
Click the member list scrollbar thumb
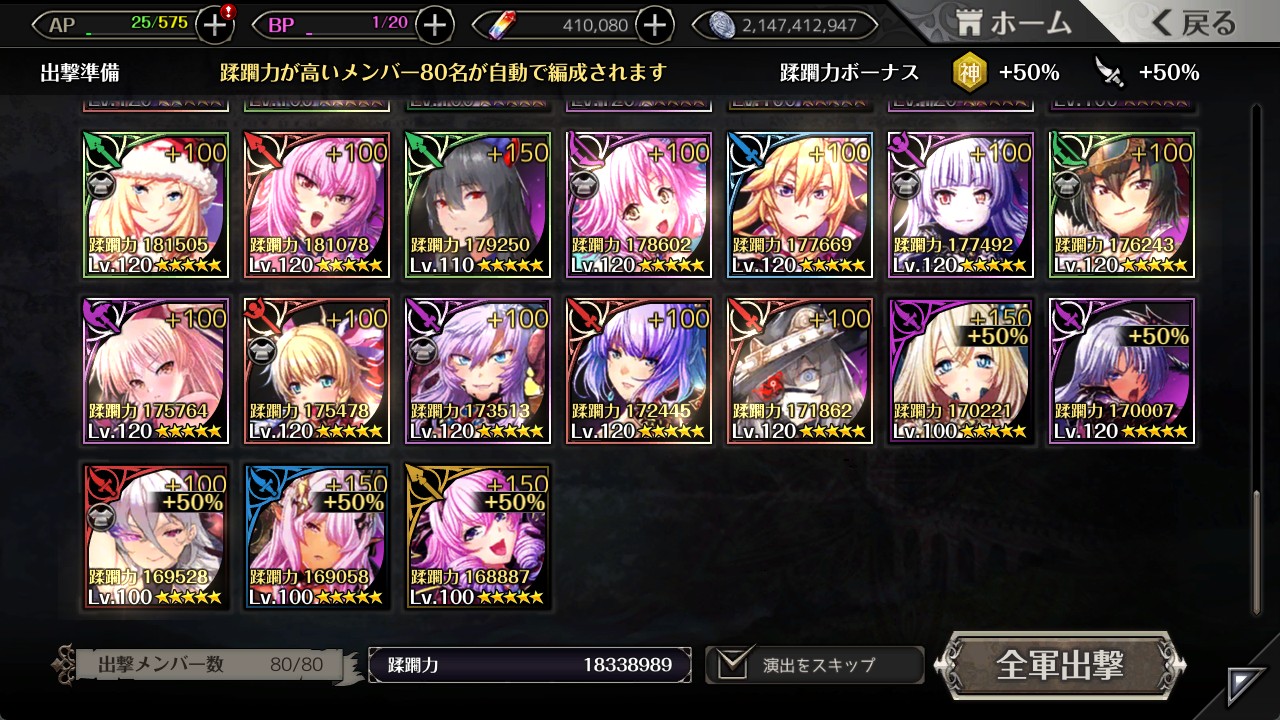point(1257,551)
